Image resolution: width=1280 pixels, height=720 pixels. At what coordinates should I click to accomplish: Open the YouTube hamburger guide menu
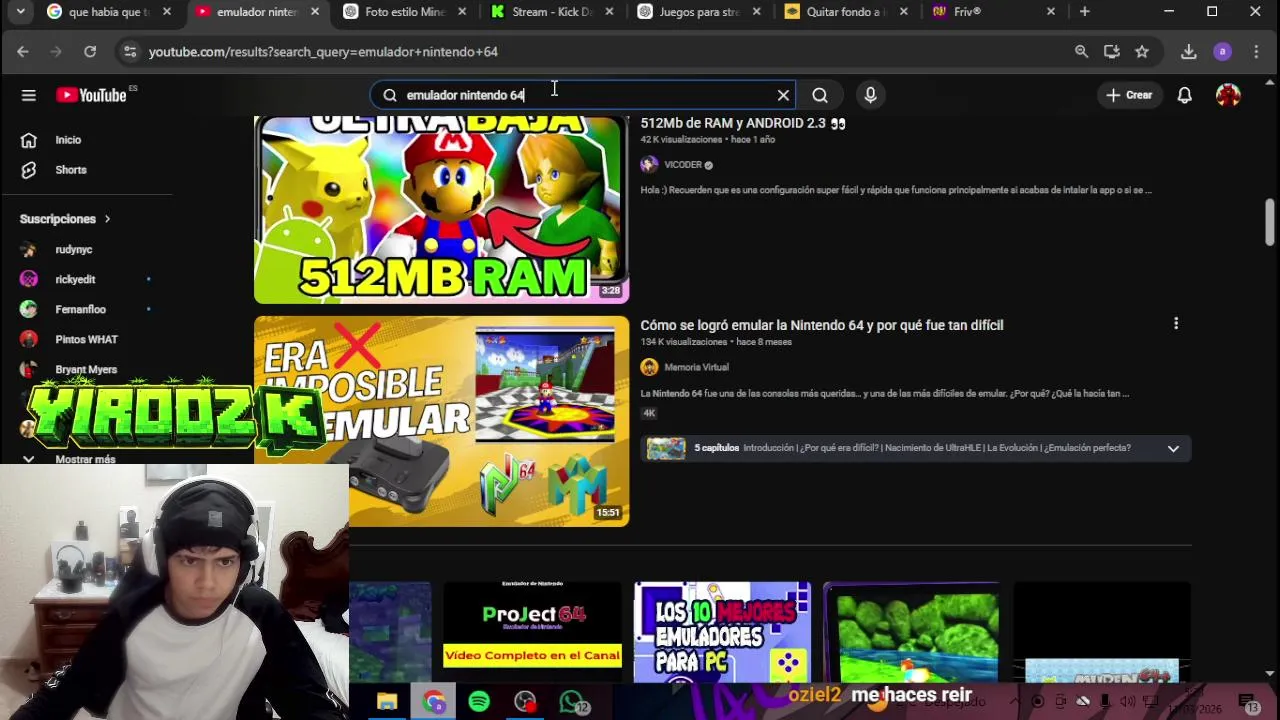29,95
